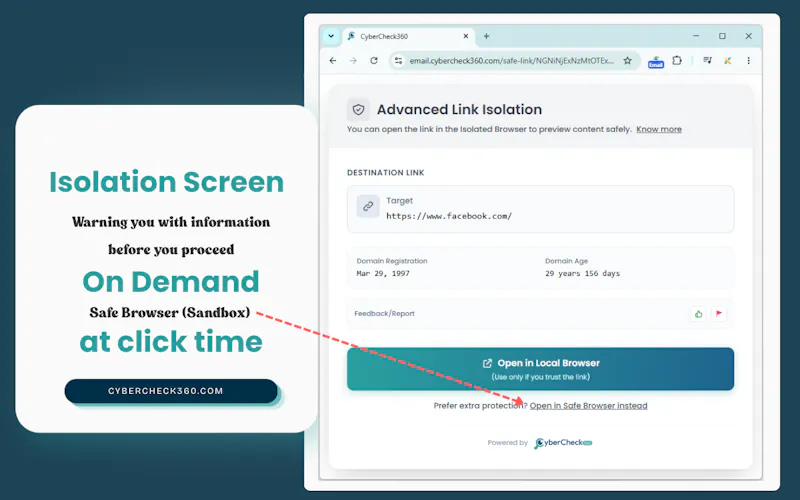Click the thumbs up feedback icon
Screen dimensions: 800x500
pyautogui.click(x=698, y=314)
